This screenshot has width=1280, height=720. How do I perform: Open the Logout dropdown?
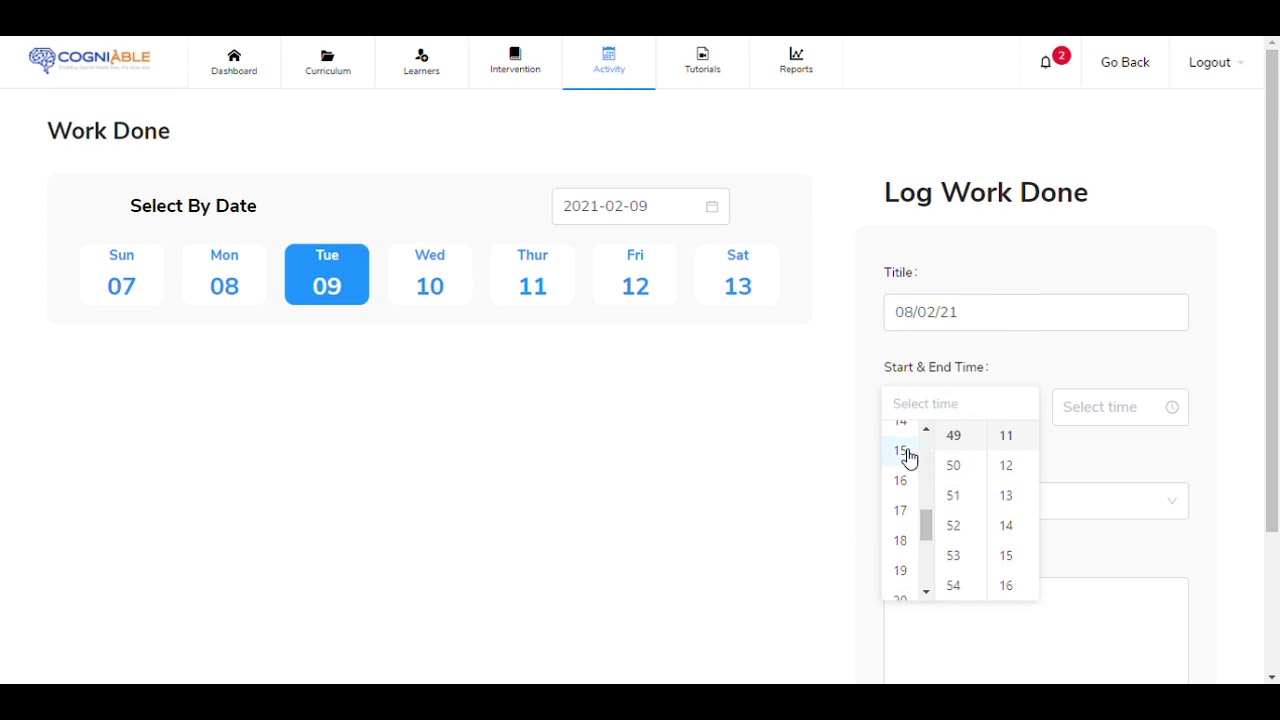1216,62
